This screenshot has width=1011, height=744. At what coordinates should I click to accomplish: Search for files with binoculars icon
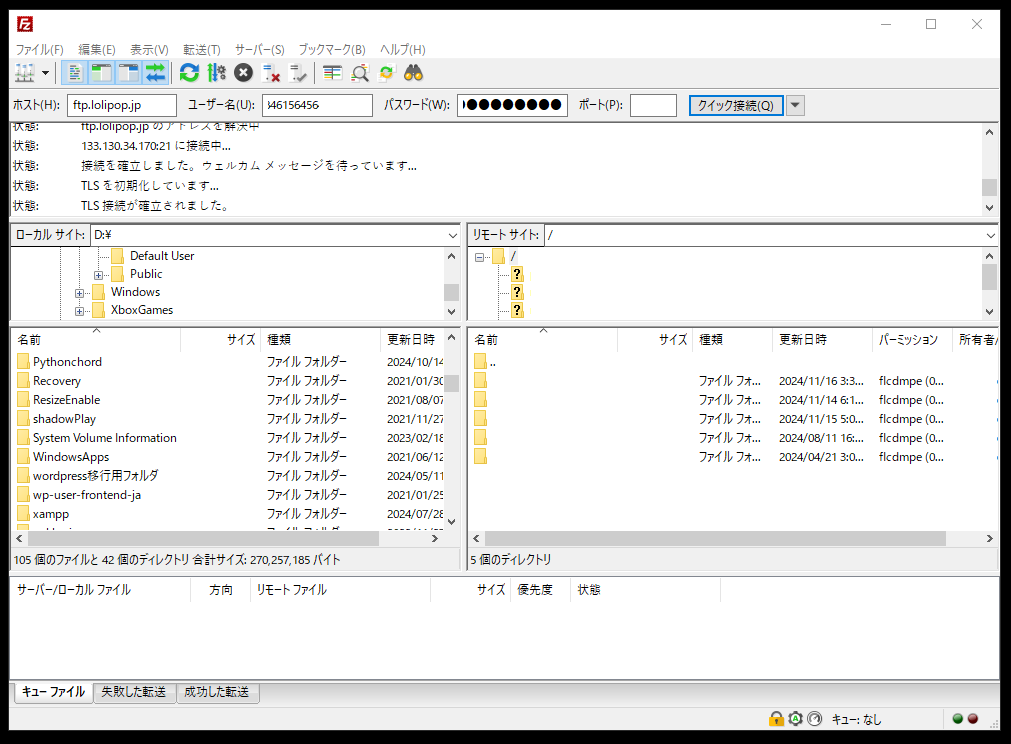point(414,73)
